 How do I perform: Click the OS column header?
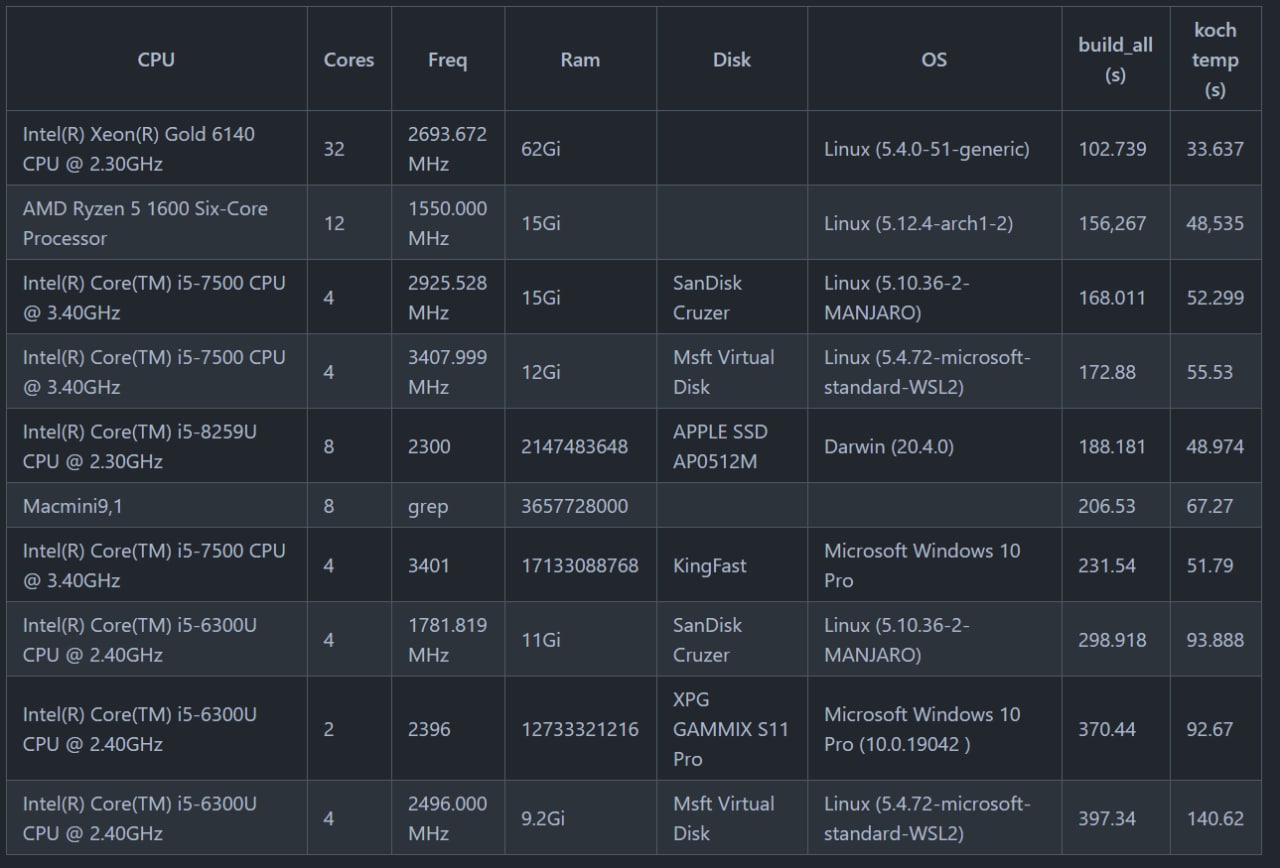pos(934,60)
